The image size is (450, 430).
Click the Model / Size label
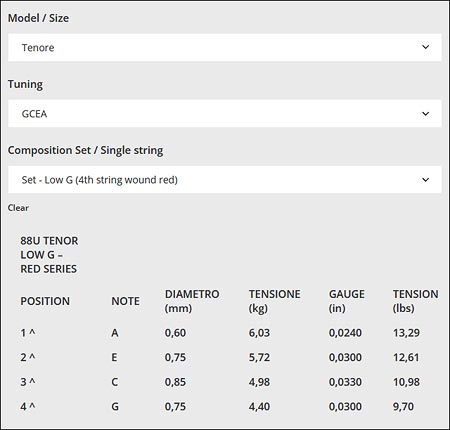click(38, 18)
